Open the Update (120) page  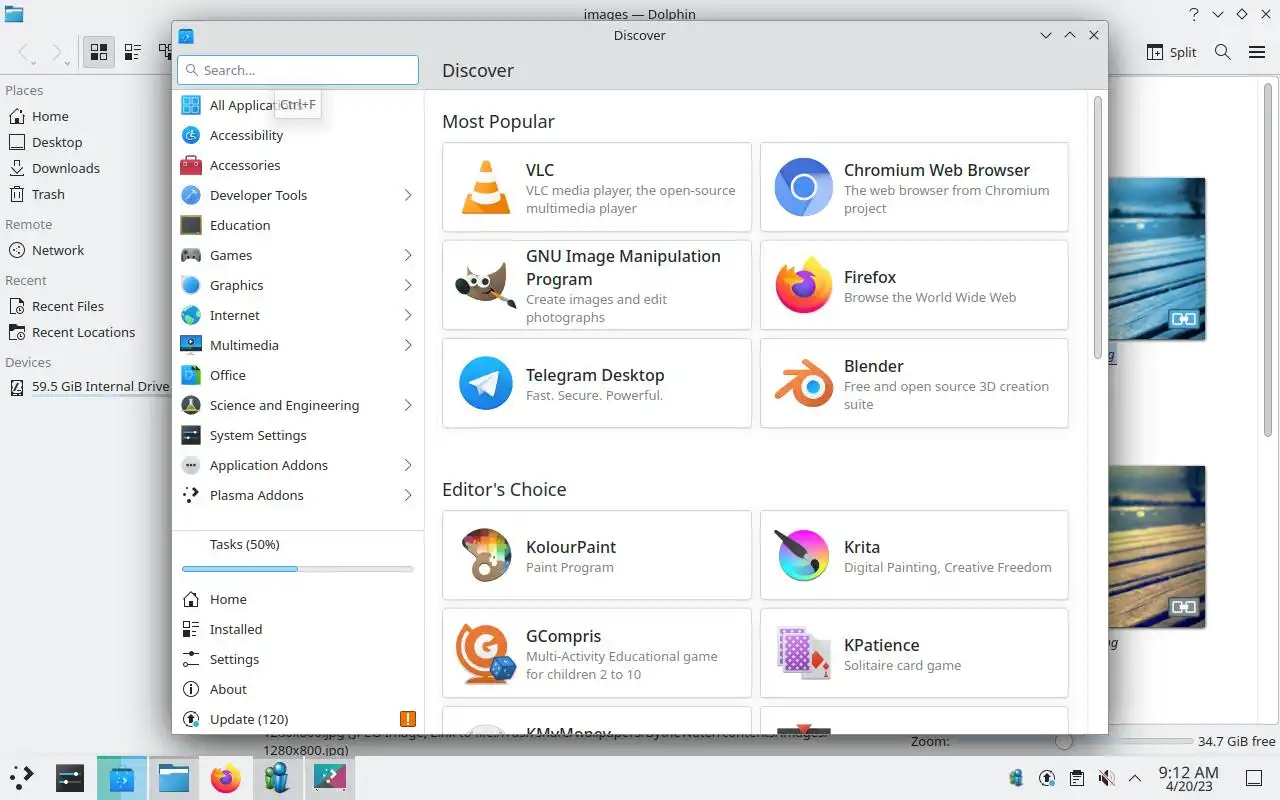[298, 719]
